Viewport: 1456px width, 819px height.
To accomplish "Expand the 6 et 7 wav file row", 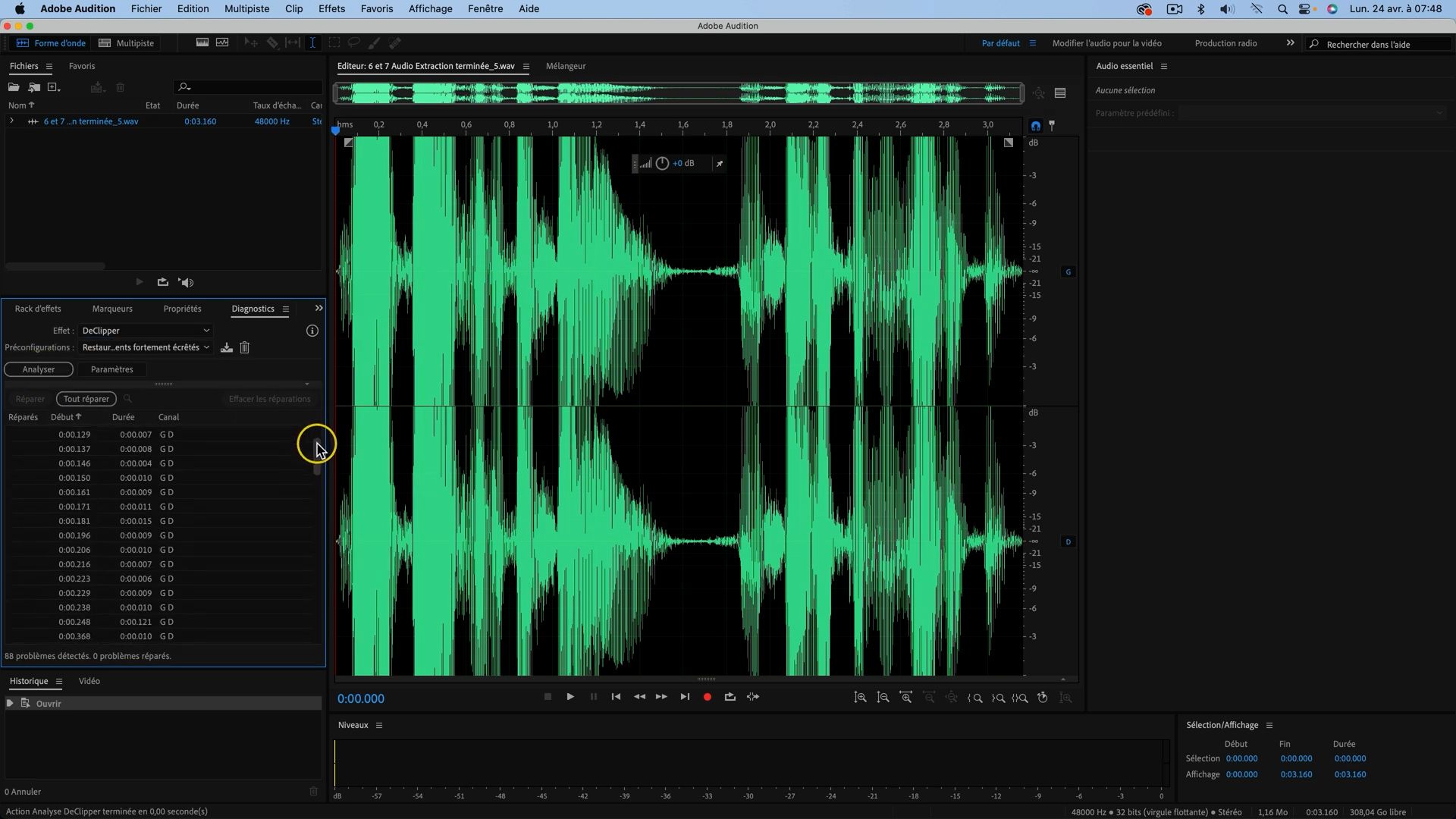I will pos(11,121).
